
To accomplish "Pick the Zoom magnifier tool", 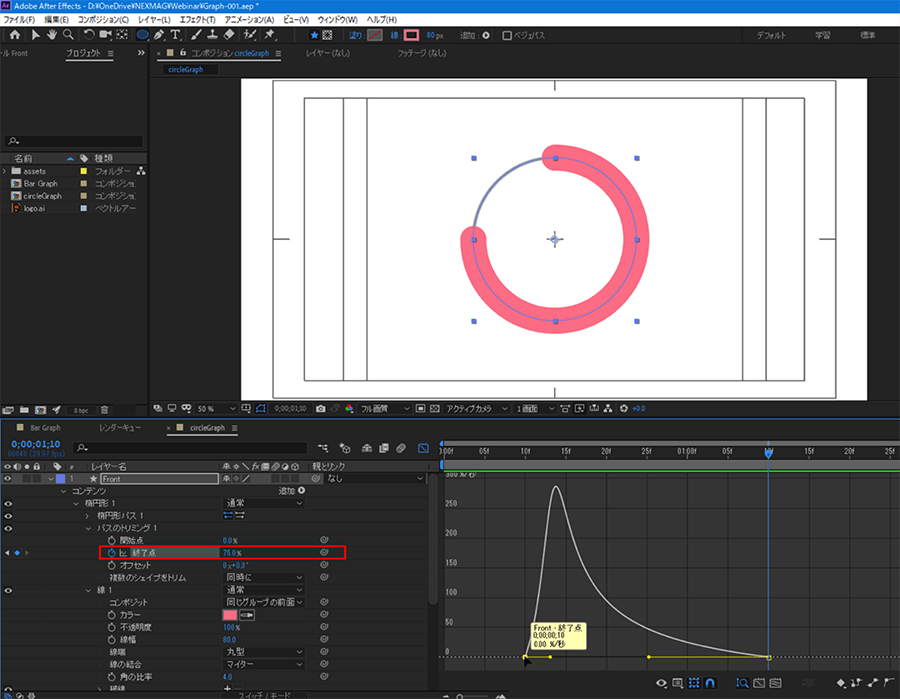I will tap(67, 35).
